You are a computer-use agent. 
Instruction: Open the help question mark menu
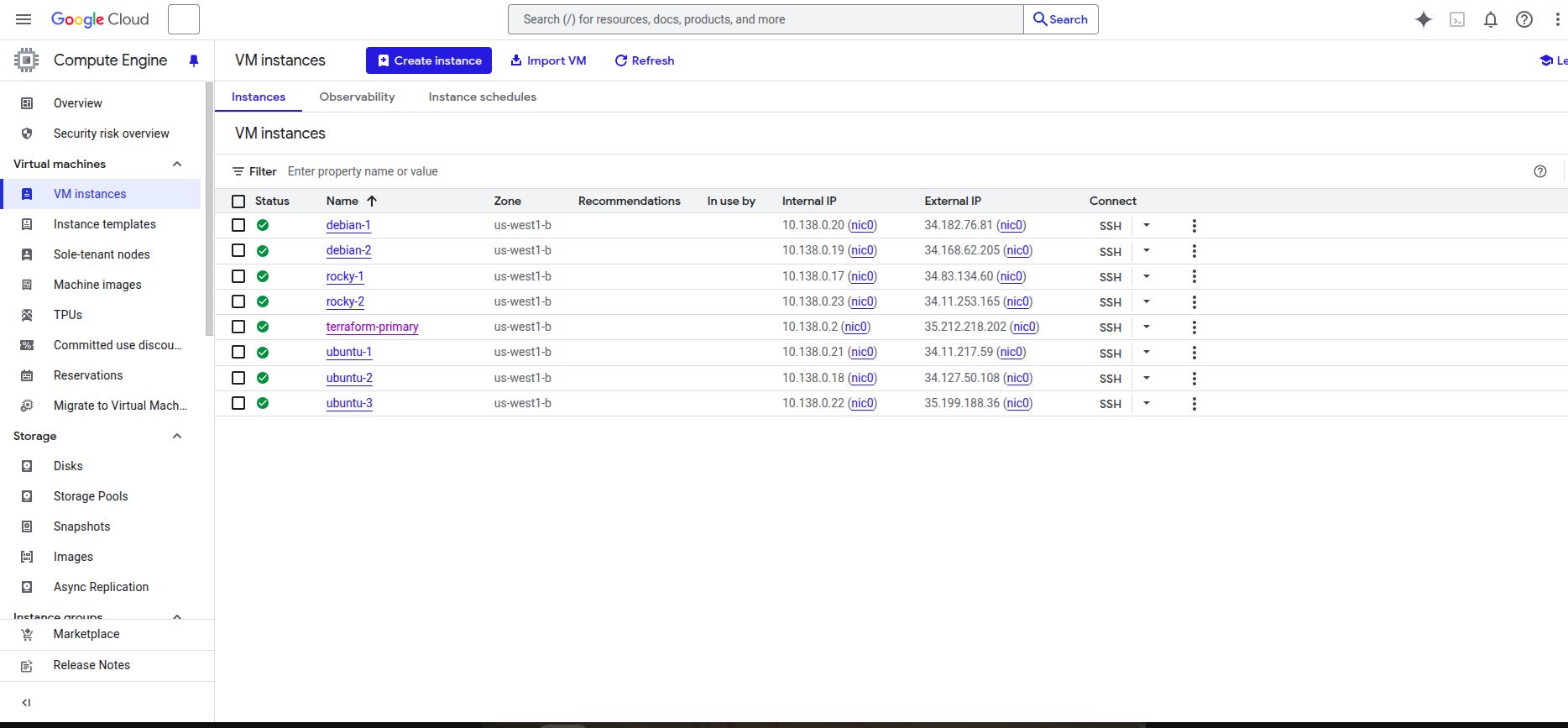pos(1524,19)
